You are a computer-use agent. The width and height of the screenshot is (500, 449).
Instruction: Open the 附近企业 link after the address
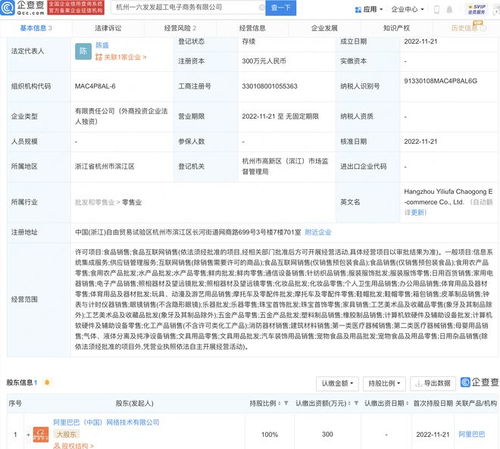(318, 232)
